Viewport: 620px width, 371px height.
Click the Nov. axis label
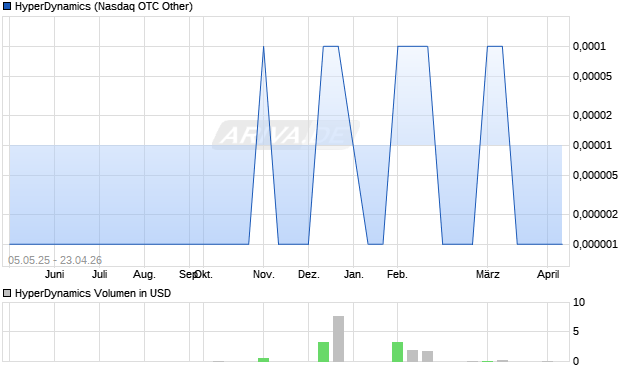264,274
